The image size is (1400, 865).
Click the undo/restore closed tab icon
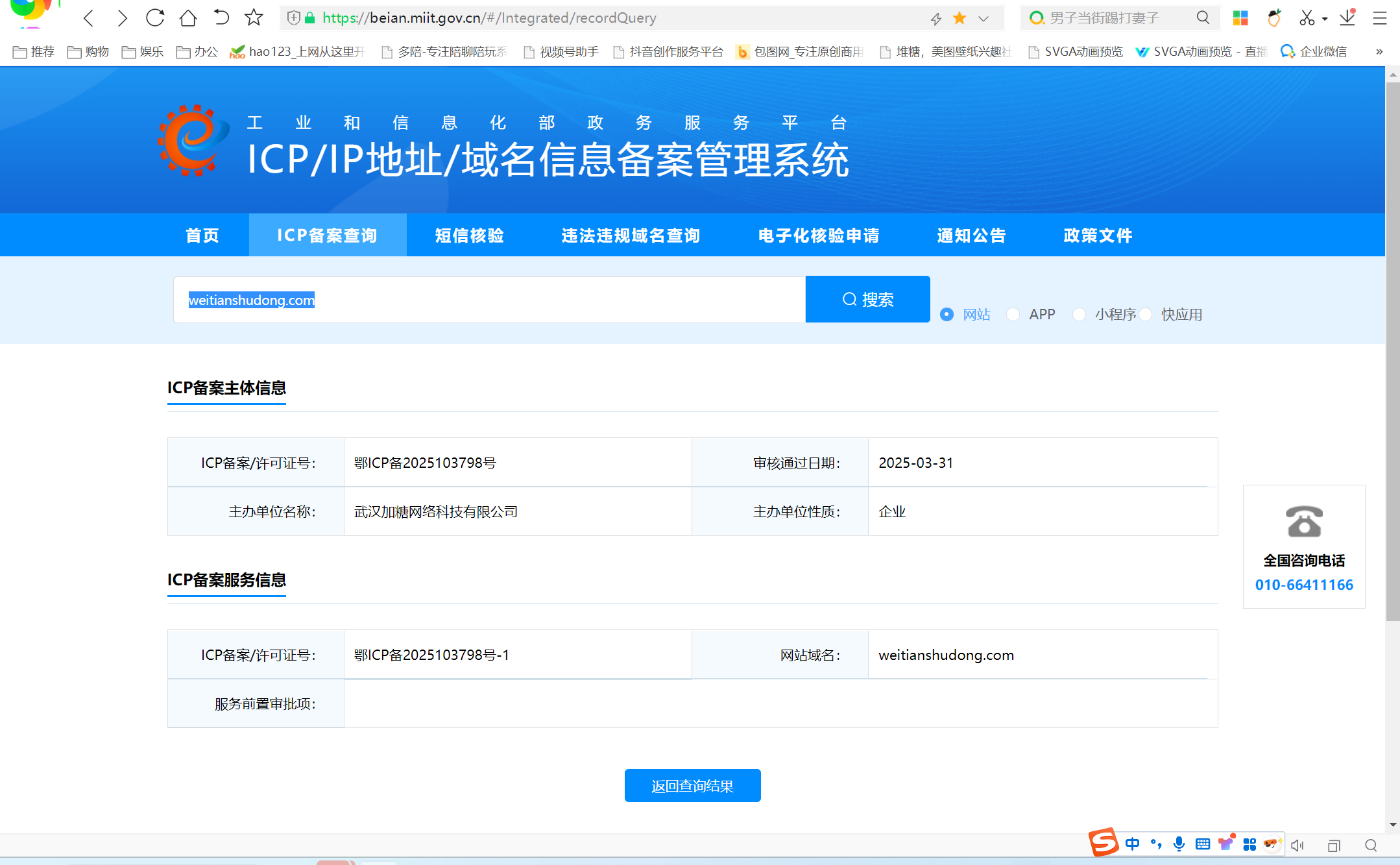[x=221, y=18]
